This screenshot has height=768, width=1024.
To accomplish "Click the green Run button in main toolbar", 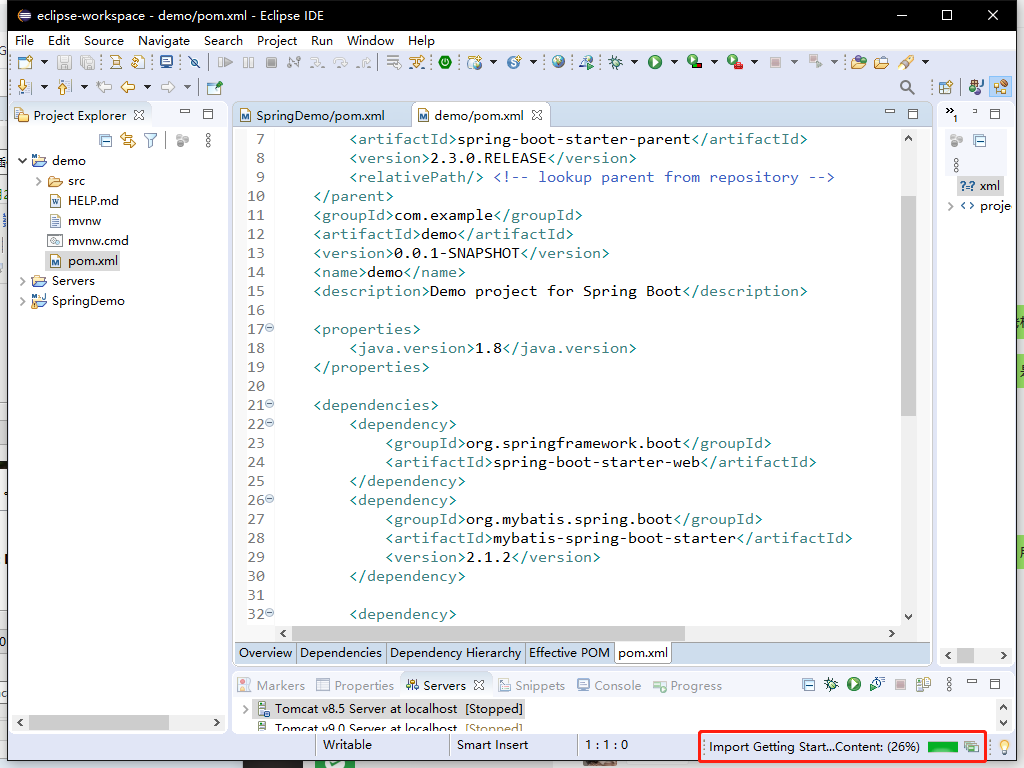I will pyautogui.click(x=655, y=62).
